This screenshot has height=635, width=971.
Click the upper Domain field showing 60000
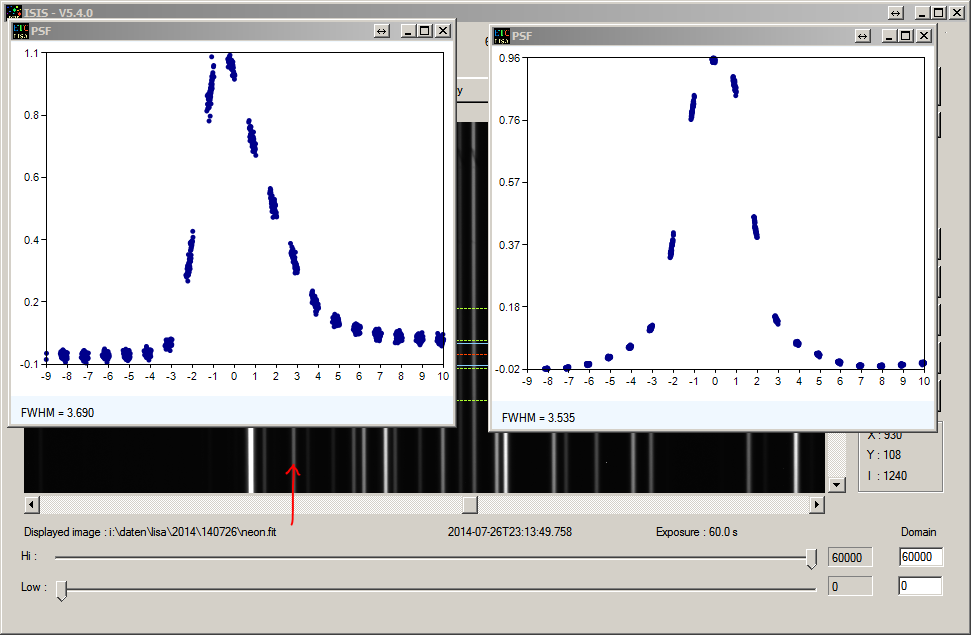[x=919, y=557]
